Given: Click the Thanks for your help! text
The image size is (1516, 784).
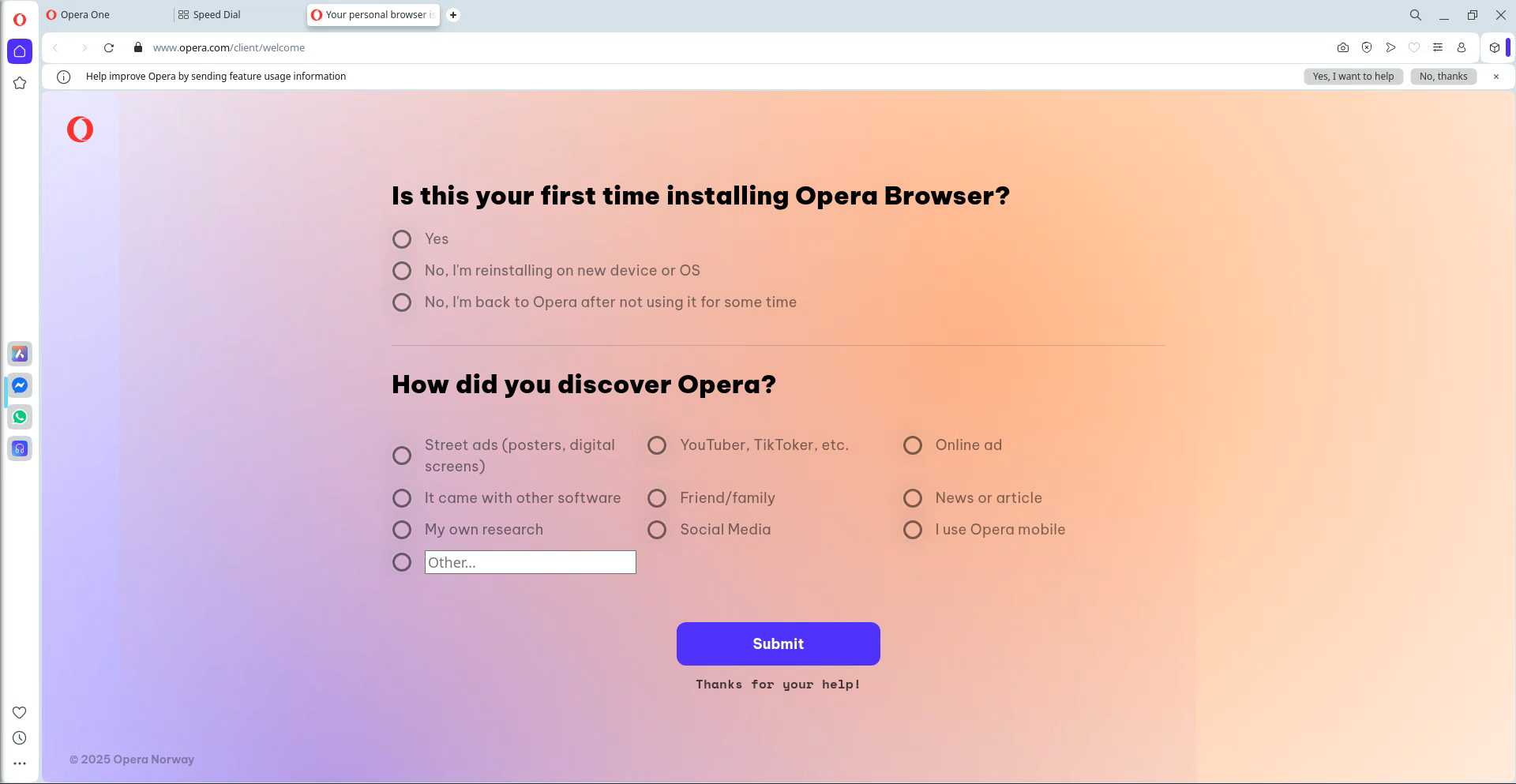Looking at the screenshot, I should coord(779,685).
